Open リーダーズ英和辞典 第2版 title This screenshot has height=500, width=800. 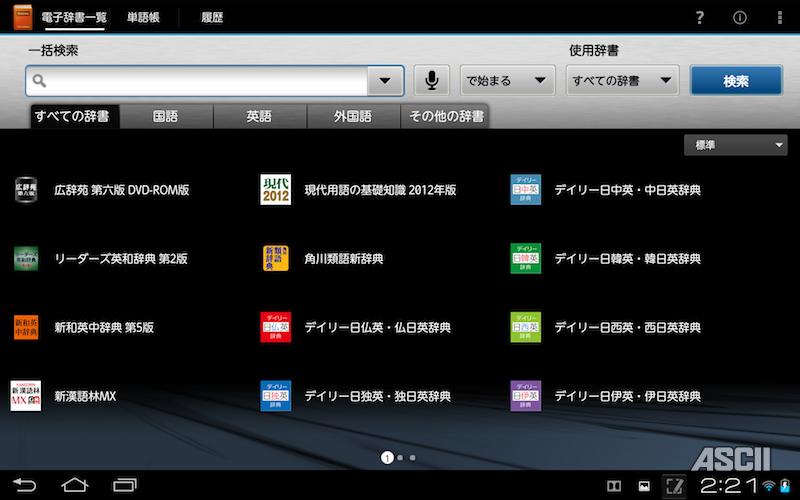[121, 259]
